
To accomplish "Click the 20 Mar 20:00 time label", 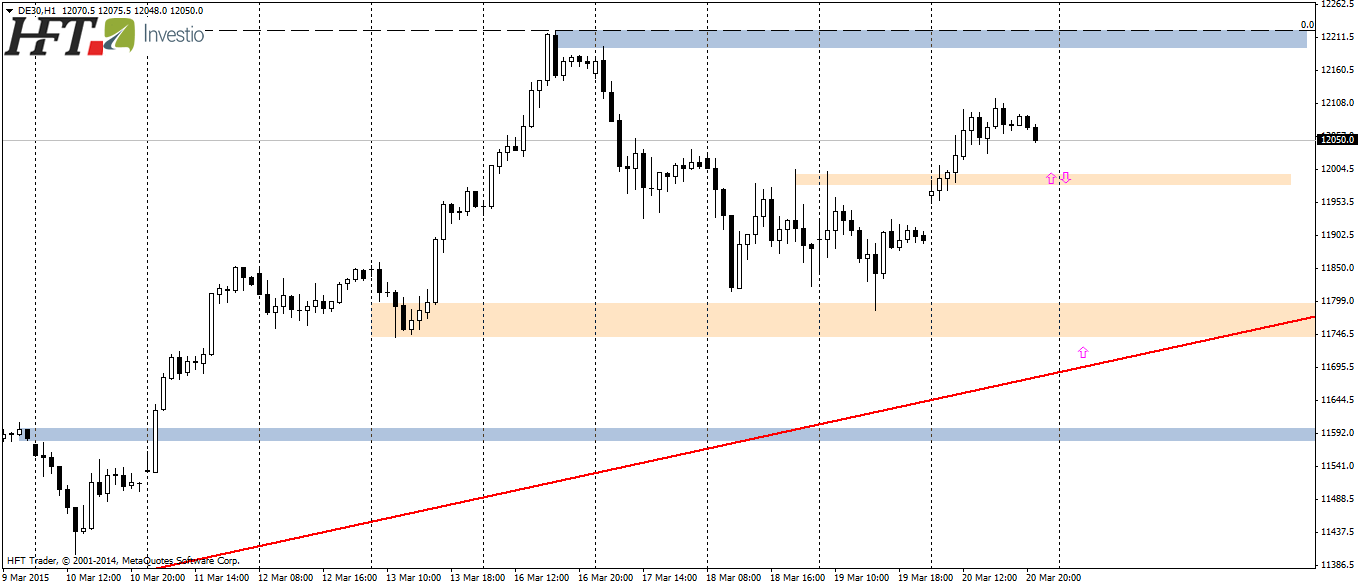I will coord(1054,578).
